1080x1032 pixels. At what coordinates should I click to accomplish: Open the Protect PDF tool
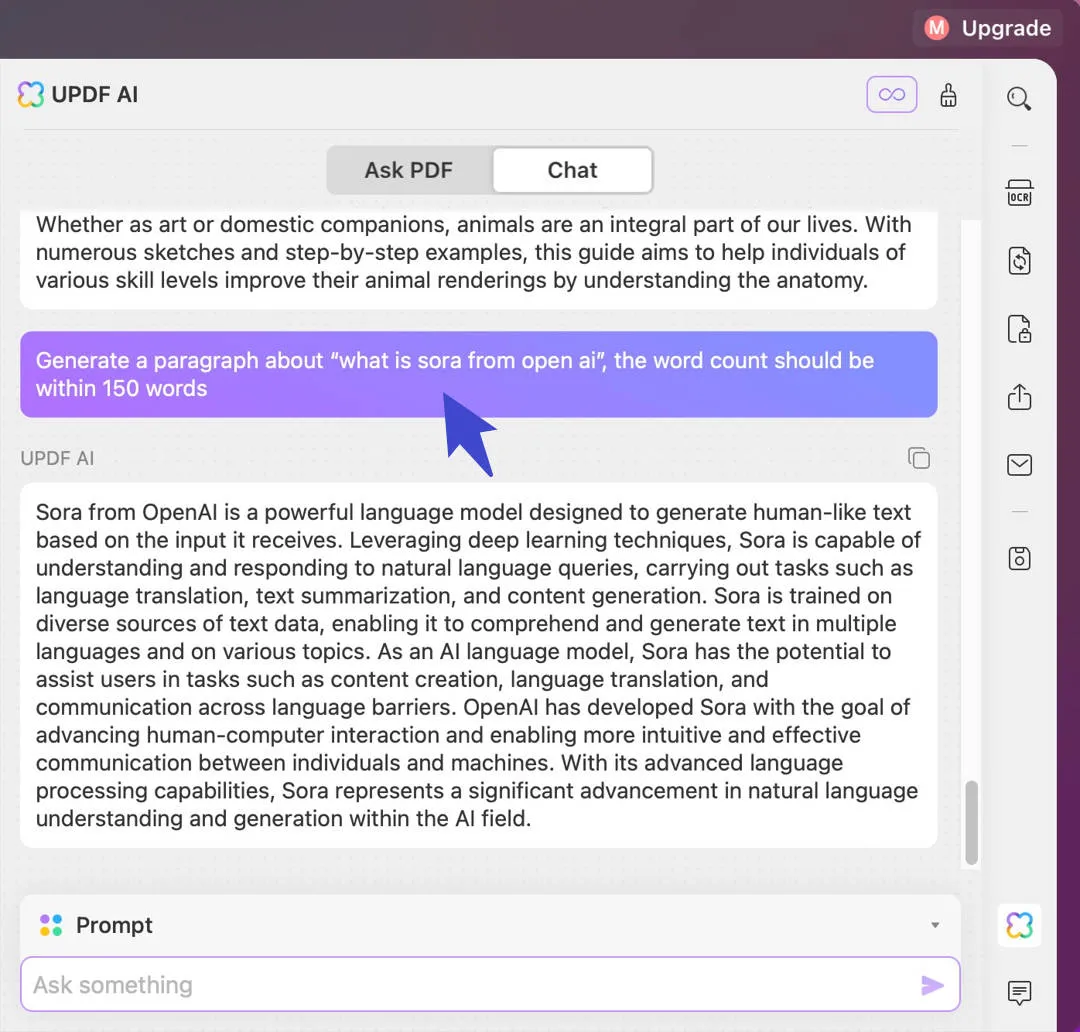(x=1019, y=329)
